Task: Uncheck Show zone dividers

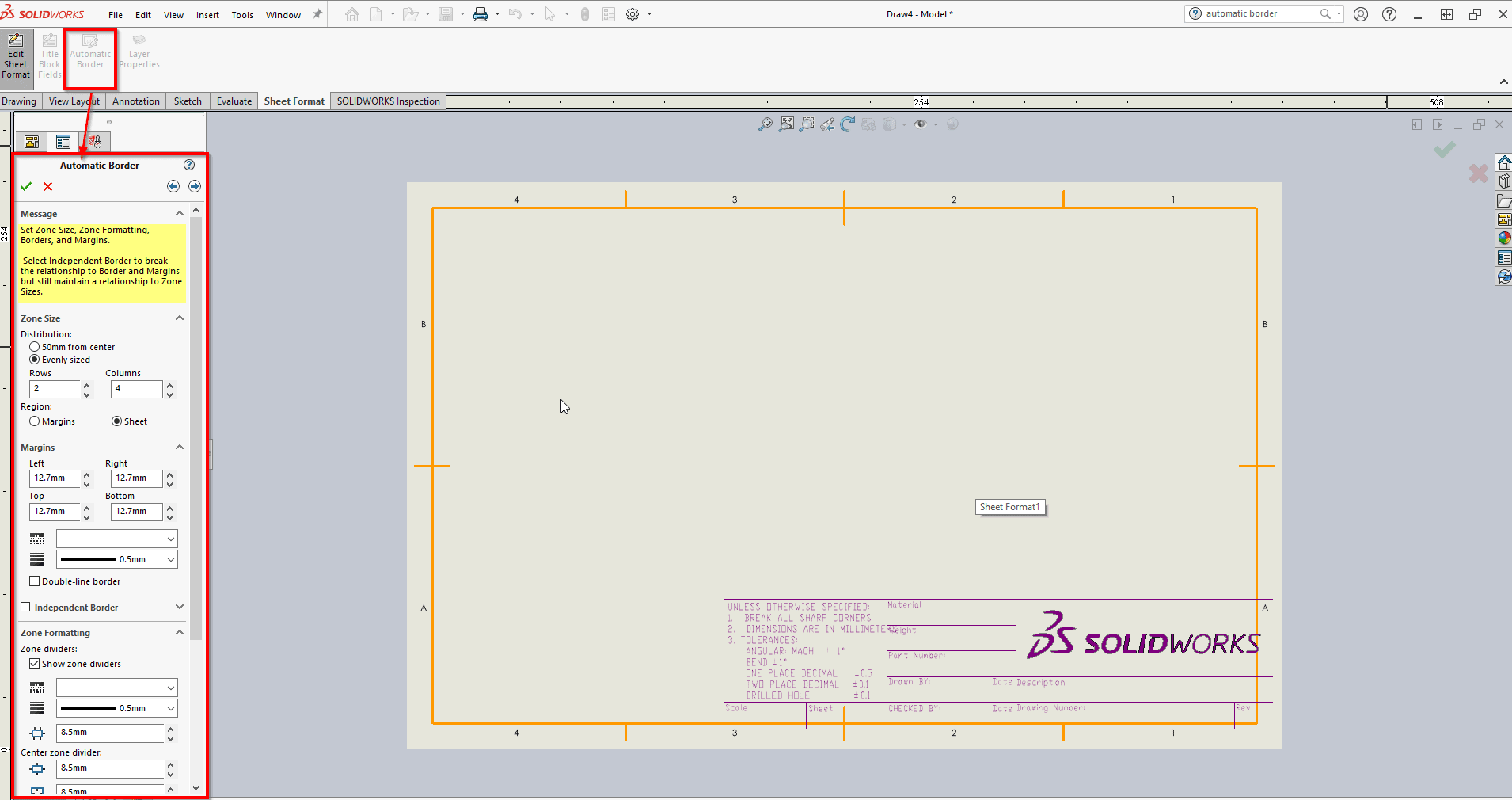Action: point(35,664)
